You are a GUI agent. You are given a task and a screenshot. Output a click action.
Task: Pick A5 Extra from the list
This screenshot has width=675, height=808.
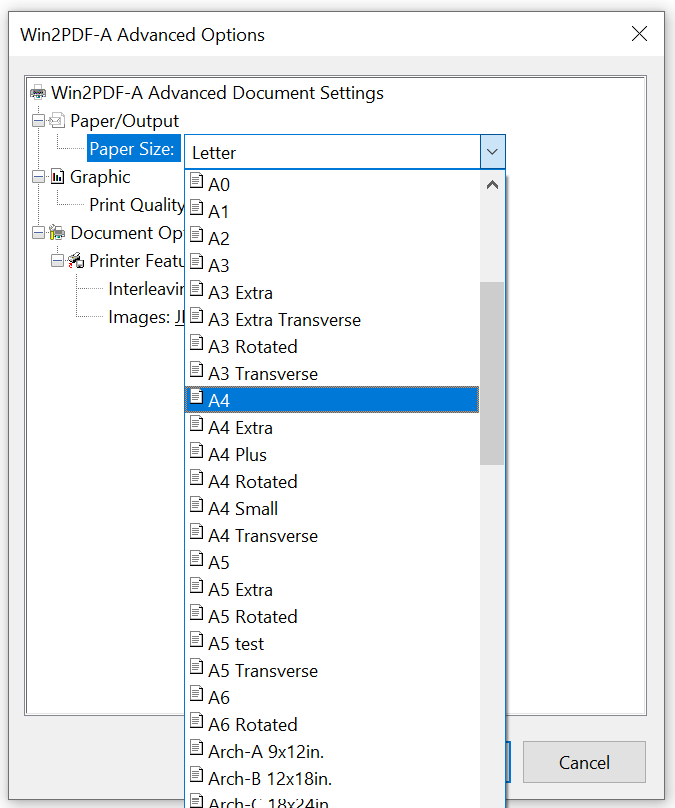point(332,589)
